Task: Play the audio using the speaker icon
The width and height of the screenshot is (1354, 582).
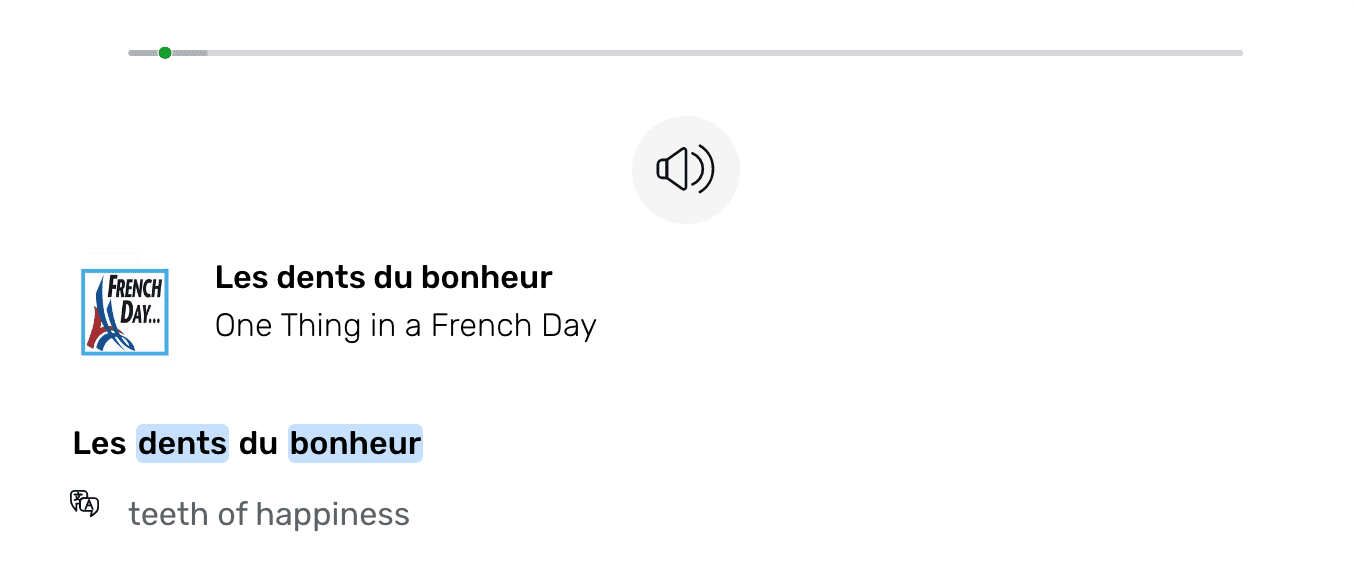Action: 685,169
